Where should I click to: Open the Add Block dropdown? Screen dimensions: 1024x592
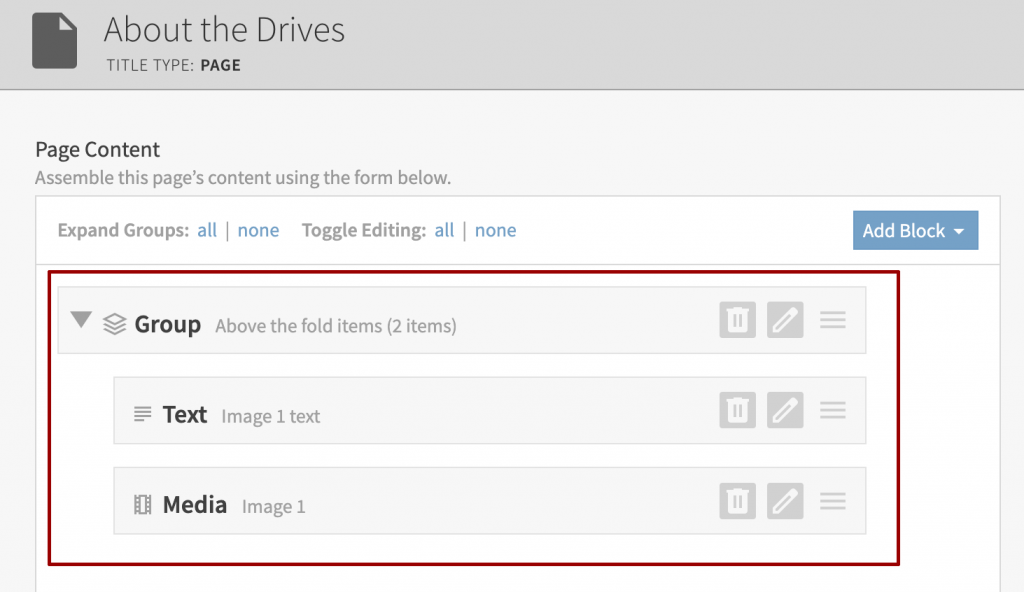pyautogui.click(x=915, y=230)
